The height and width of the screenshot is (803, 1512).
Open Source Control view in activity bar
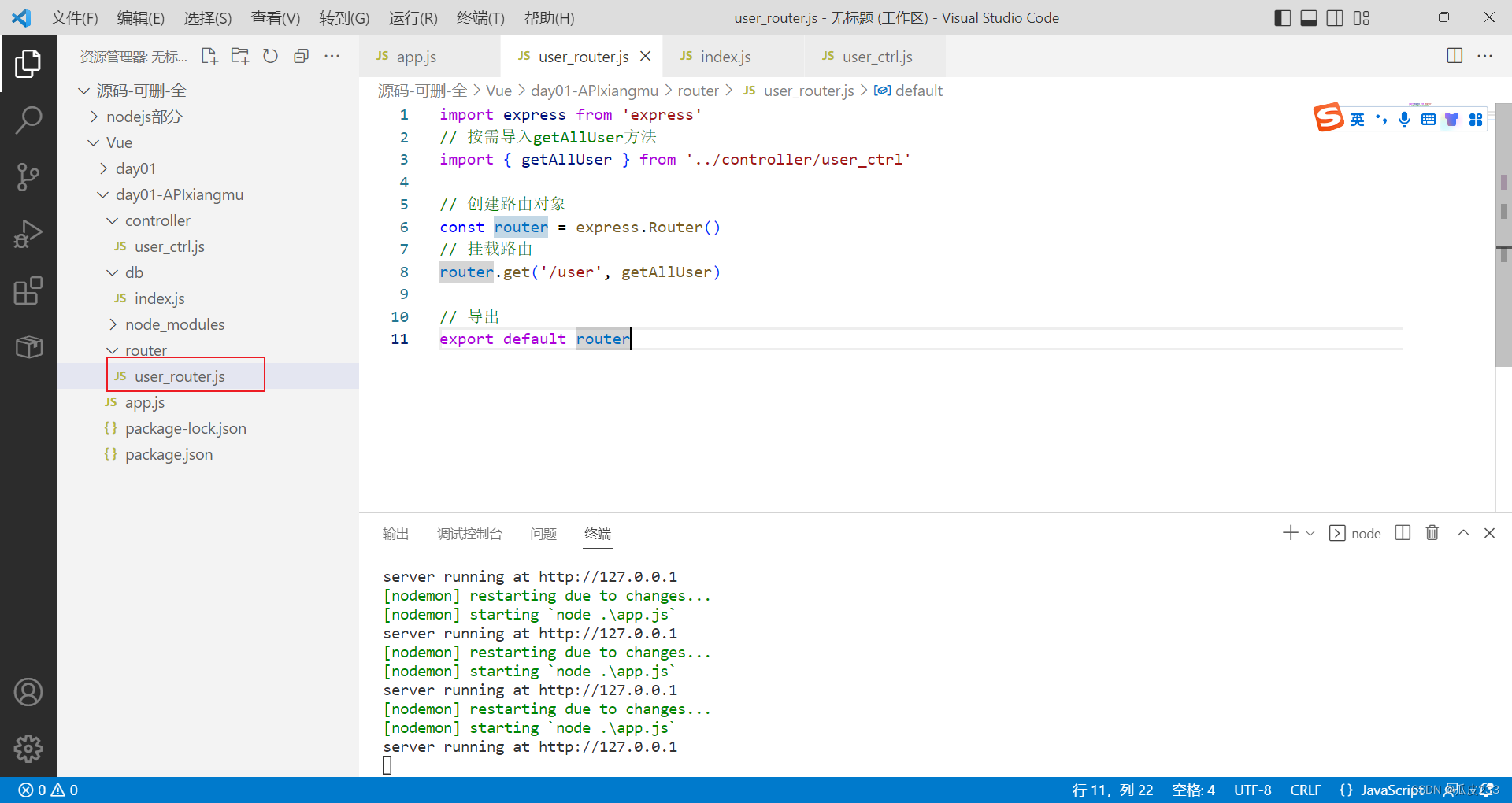pyautogui.click(x=28, y=177)
